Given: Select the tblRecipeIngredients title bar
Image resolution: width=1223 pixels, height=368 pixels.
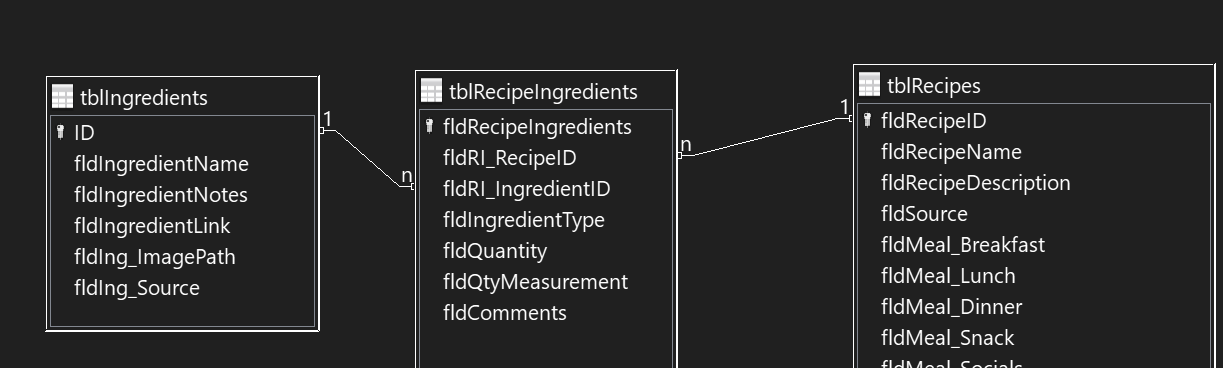Looking at the screenshot, I should point(546,91).
